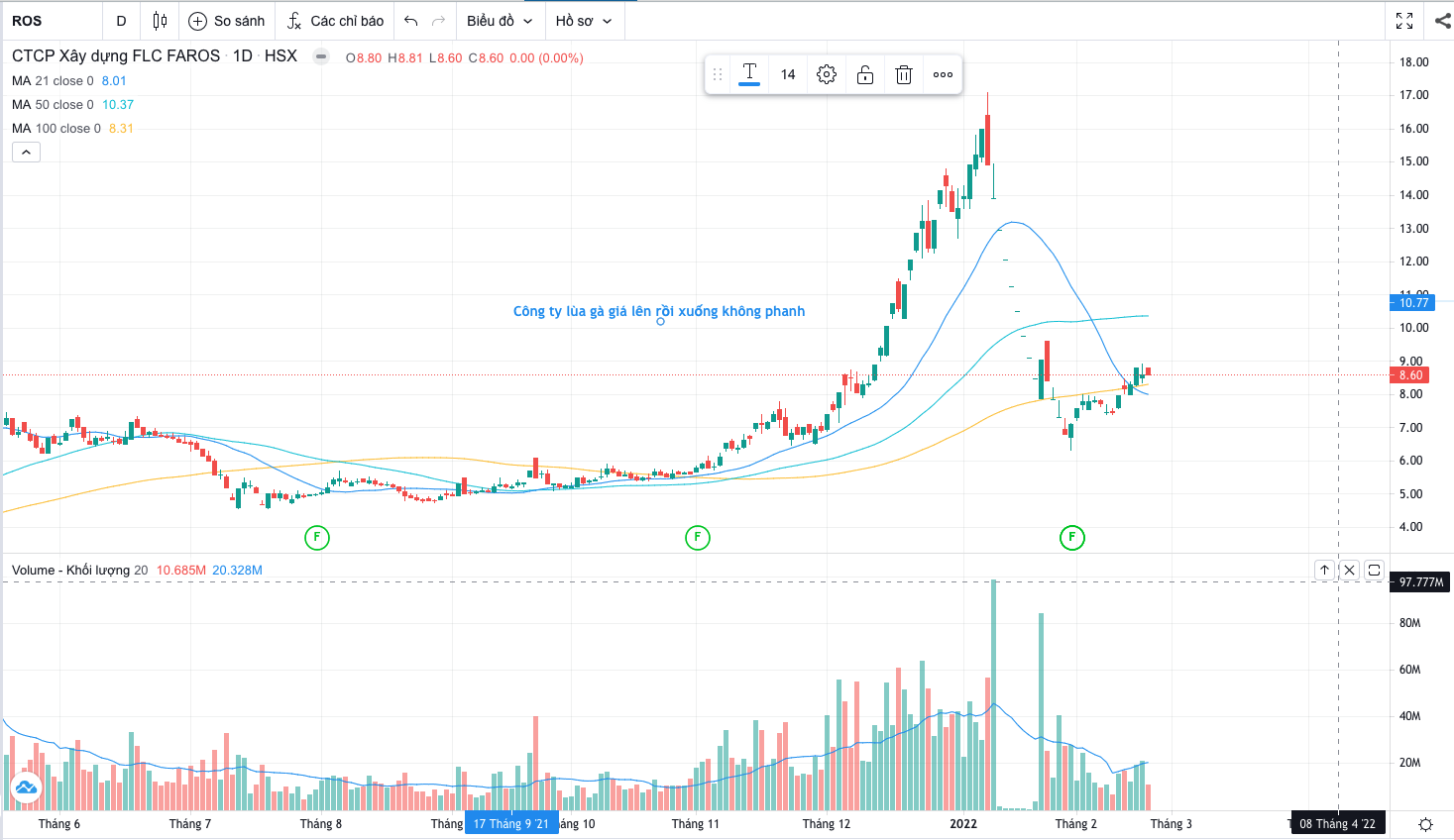1454x840 pixels.
Task: Select the "Công ty lùa gà" text annotation
Action: pos(659,311)
